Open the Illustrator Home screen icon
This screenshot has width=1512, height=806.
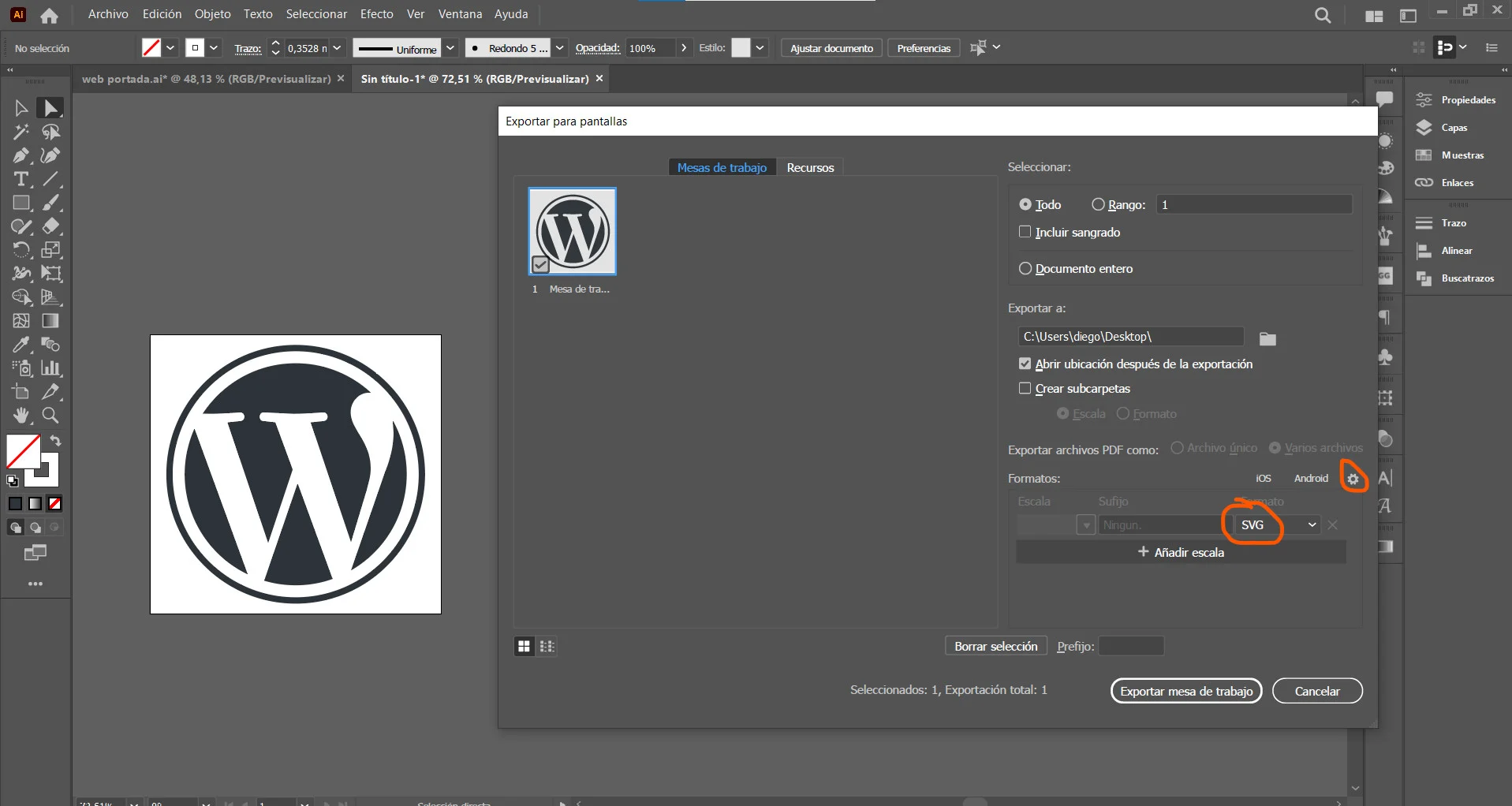pos(49,15)
